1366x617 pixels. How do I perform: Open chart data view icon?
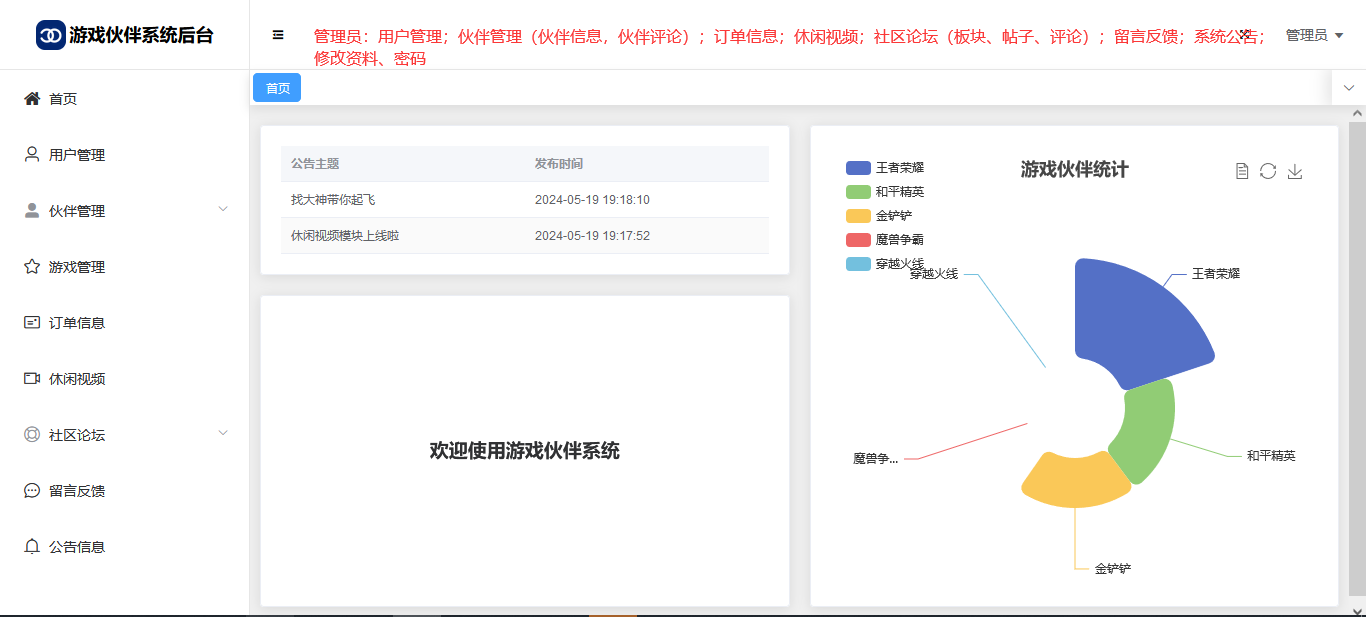[x=1242, y=171]
